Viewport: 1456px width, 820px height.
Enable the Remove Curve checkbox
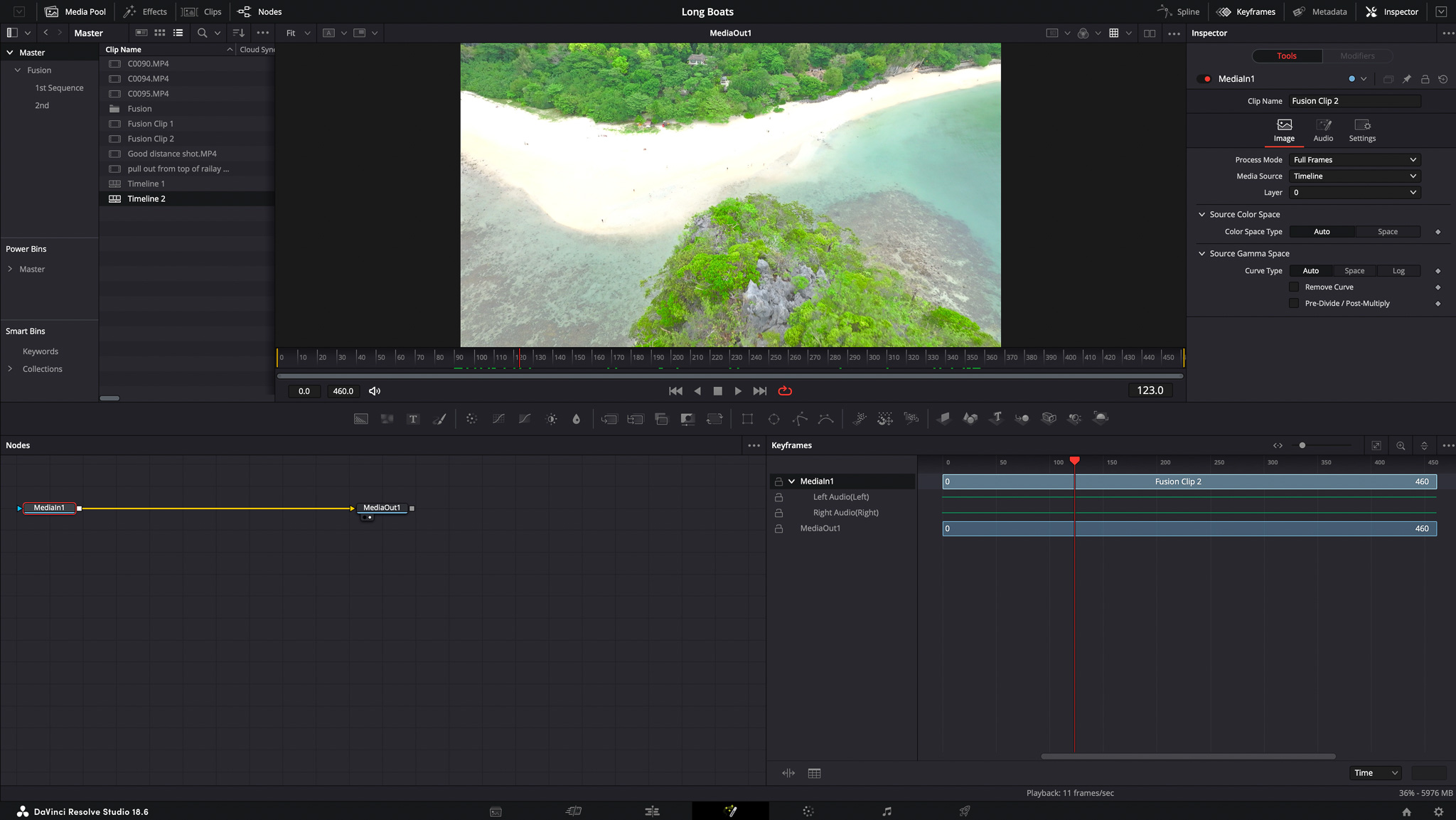tap(1294, 287)
